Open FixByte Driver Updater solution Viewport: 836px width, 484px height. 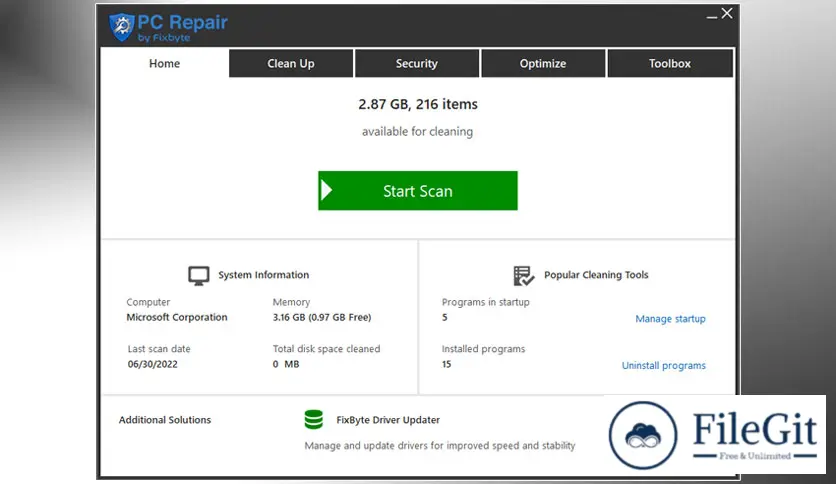pos(388,420)
